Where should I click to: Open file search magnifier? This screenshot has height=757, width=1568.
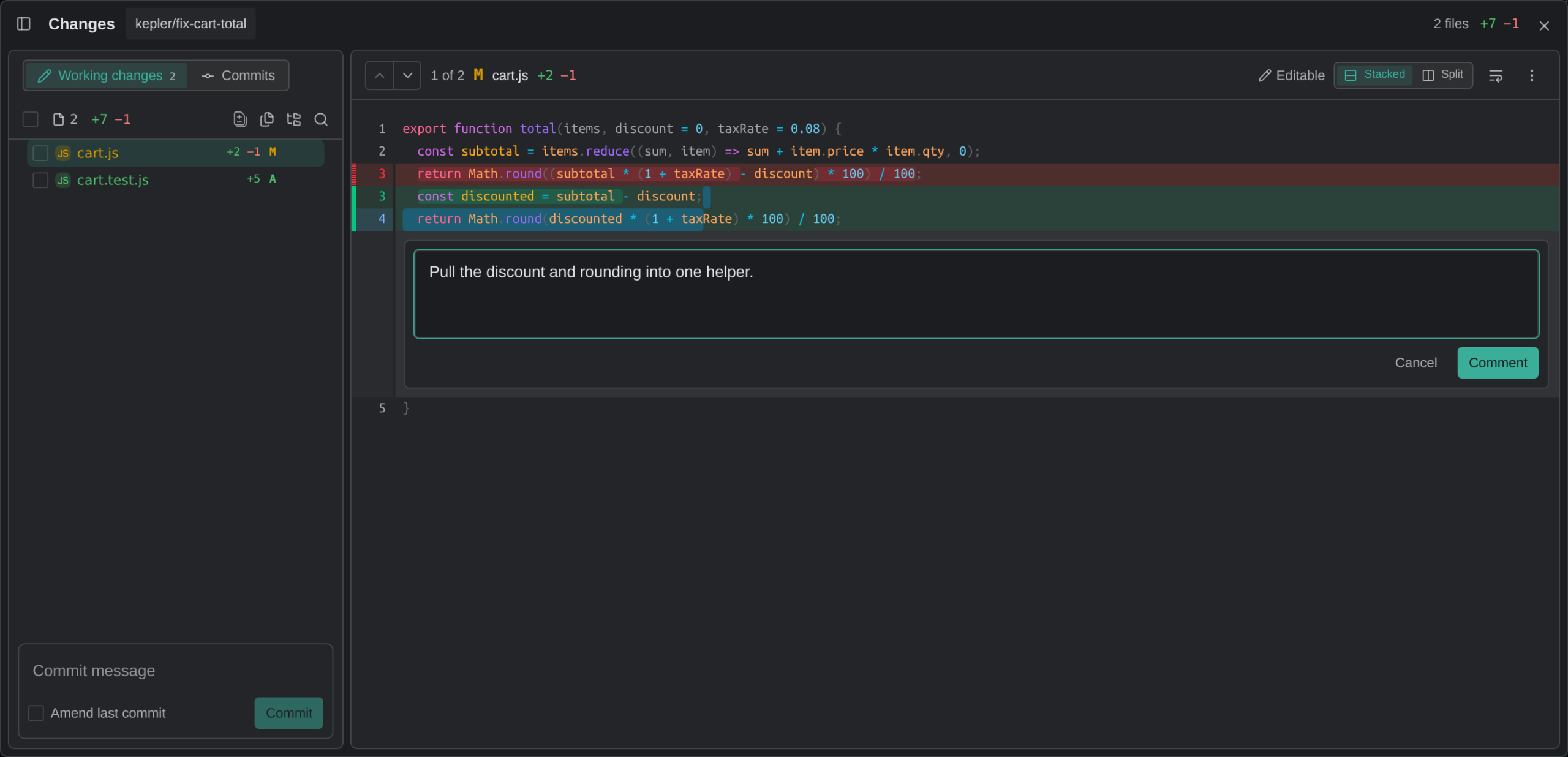tap(321, 119)
